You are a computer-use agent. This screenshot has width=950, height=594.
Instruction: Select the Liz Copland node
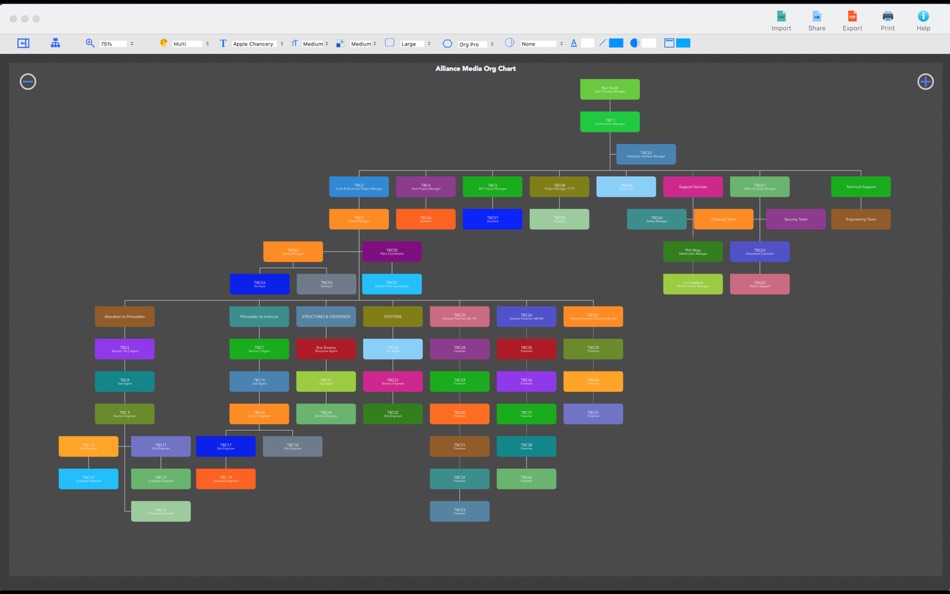(693, 284)
